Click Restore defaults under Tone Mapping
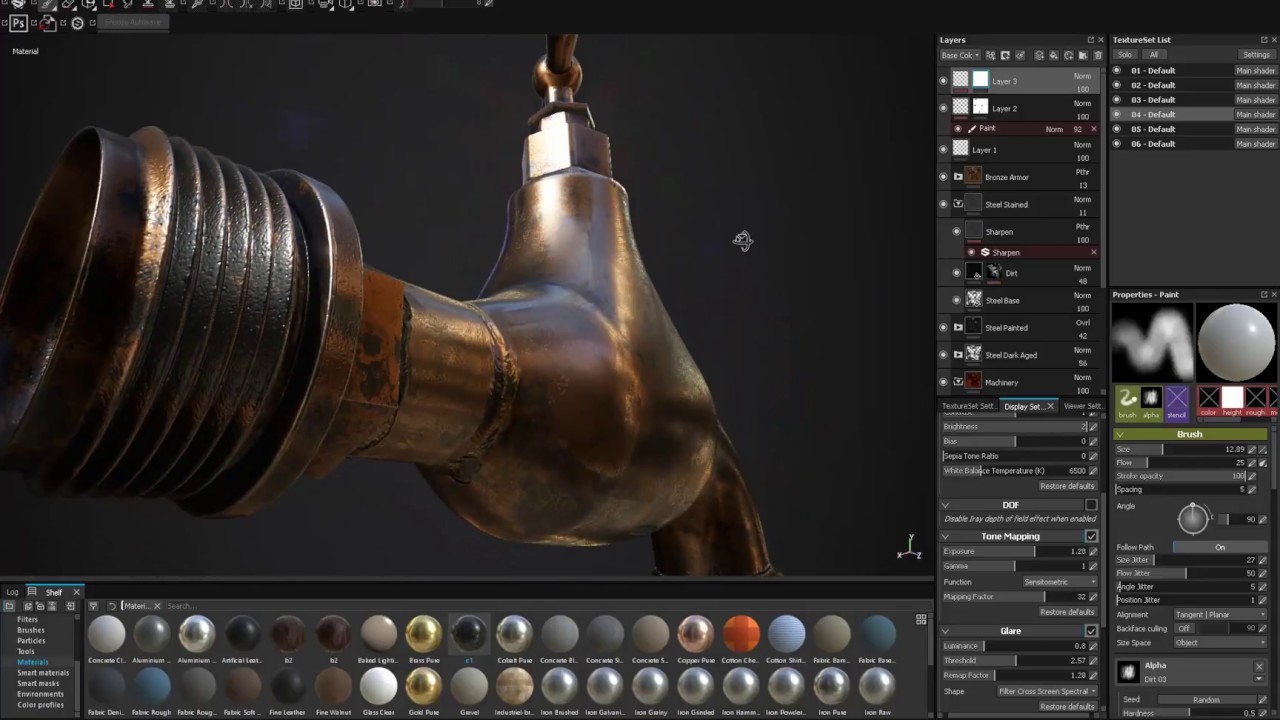Image resolution: width=1280 pixels, height=720 pixels. pyautogui.click(x=1067, y=611)
